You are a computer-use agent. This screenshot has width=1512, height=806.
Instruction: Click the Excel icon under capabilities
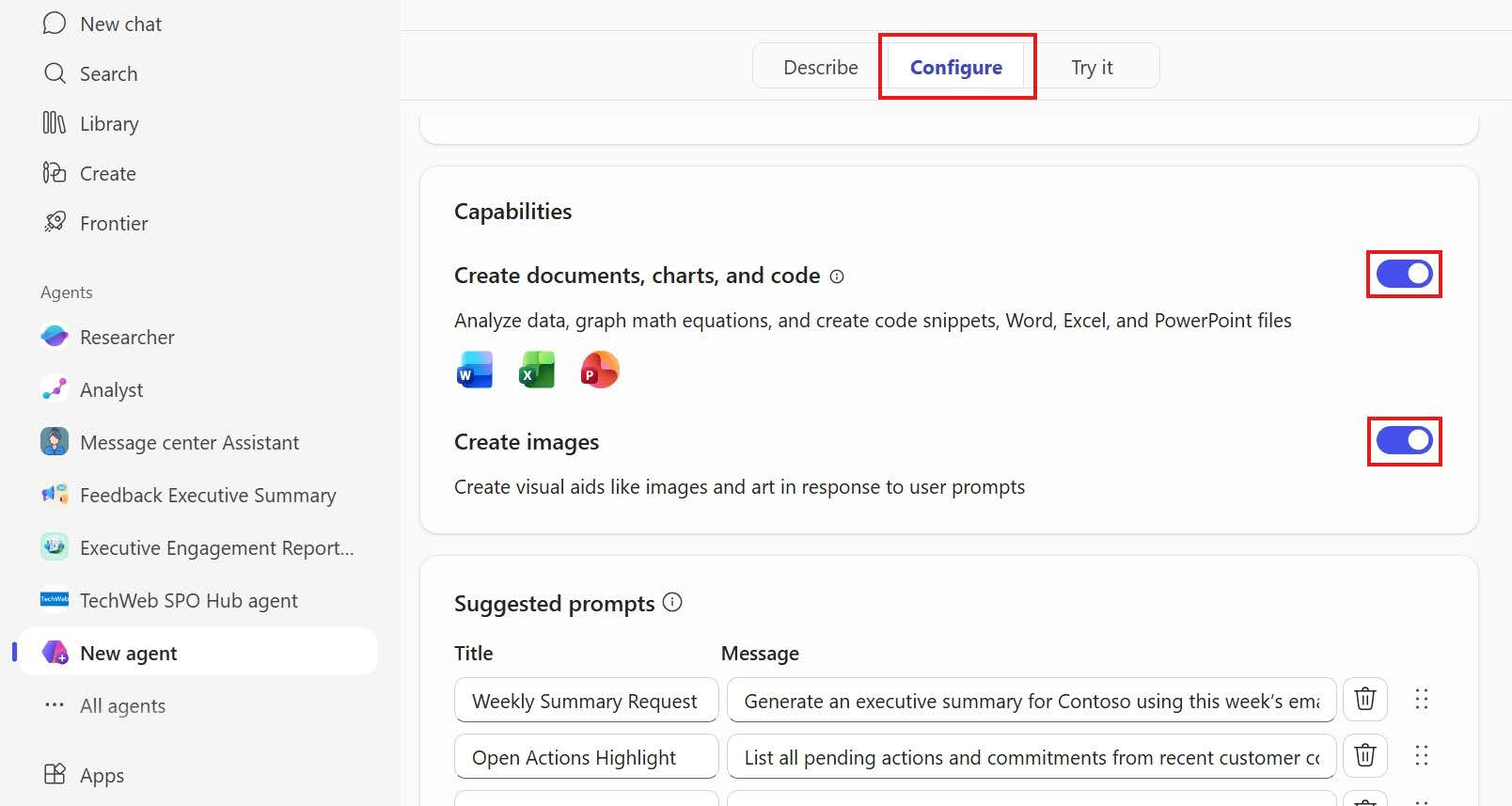click(x=537, y=370)
